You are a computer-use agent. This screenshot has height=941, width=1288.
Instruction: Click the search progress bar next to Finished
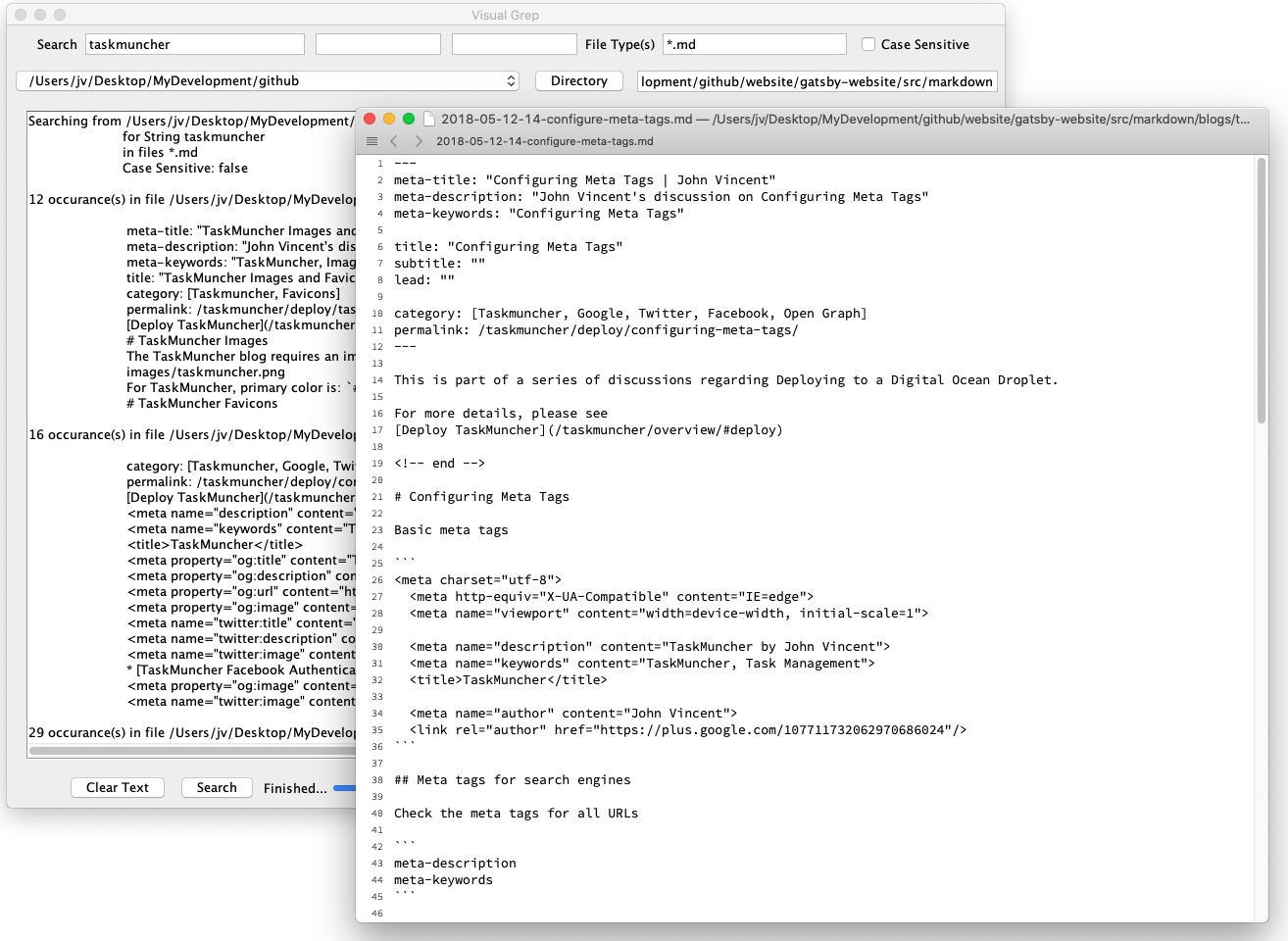click(344, 788)
